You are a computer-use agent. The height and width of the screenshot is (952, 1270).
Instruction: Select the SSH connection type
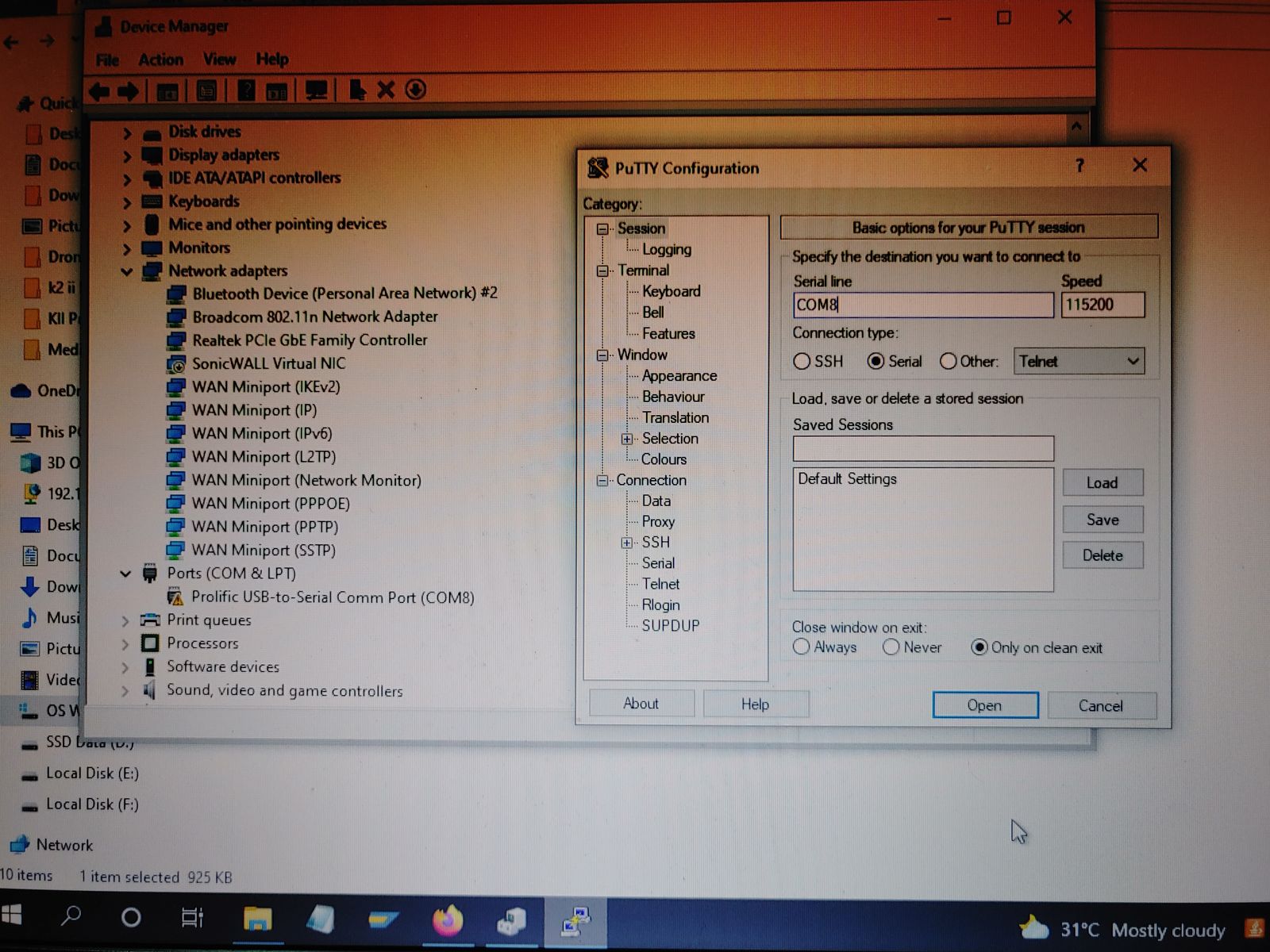pyautogui.click(x=802, y=362)
